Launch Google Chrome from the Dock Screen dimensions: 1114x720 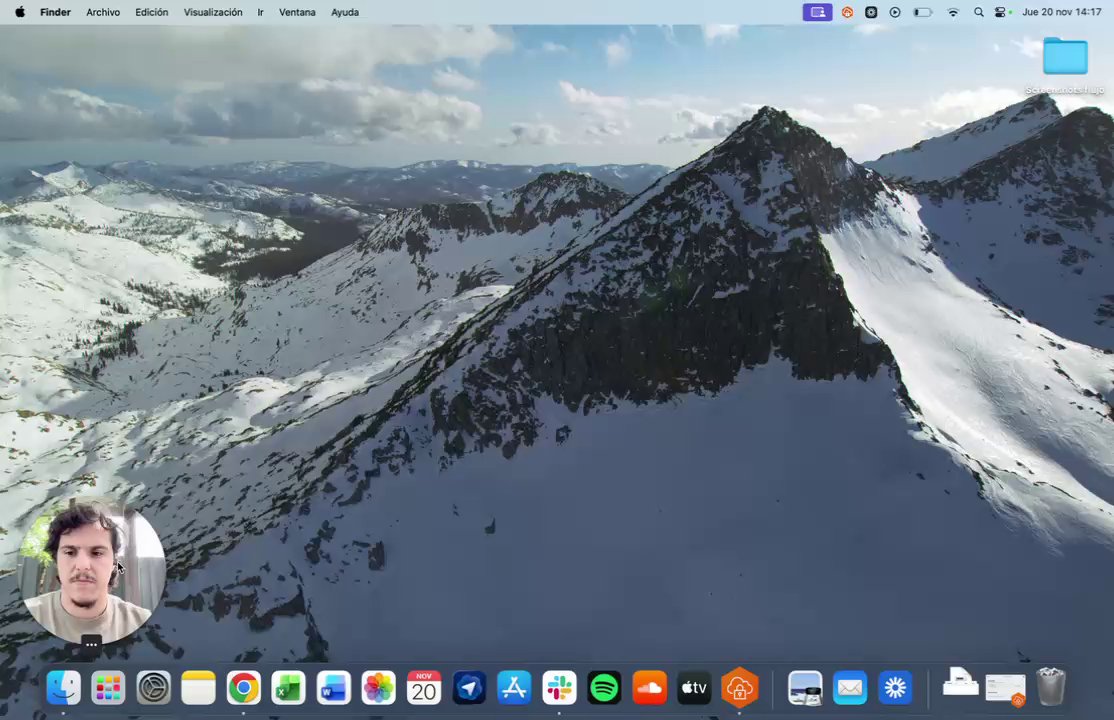tap(243, 688)
